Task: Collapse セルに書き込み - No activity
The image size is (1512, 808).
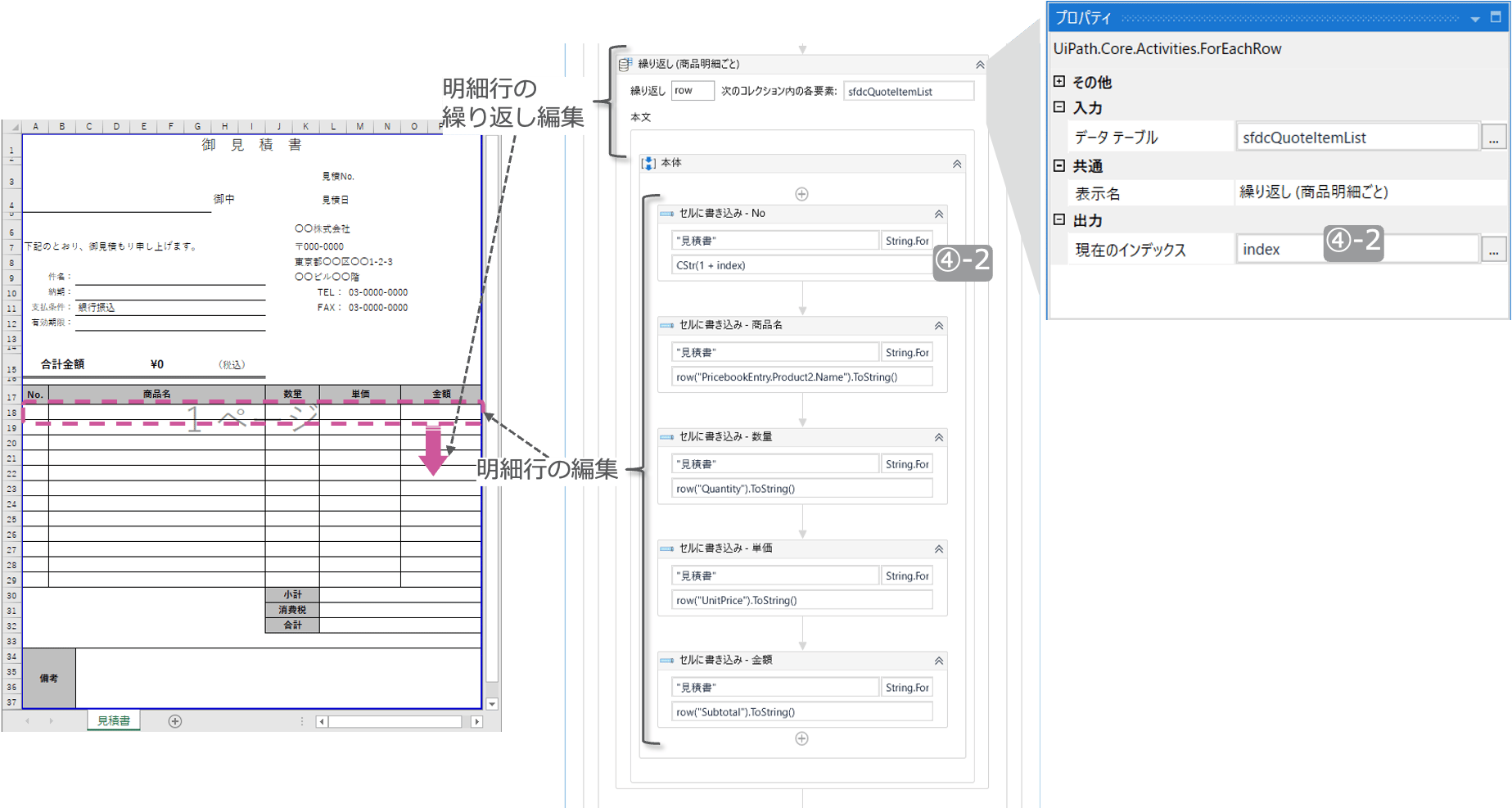Action: point(939,214)
